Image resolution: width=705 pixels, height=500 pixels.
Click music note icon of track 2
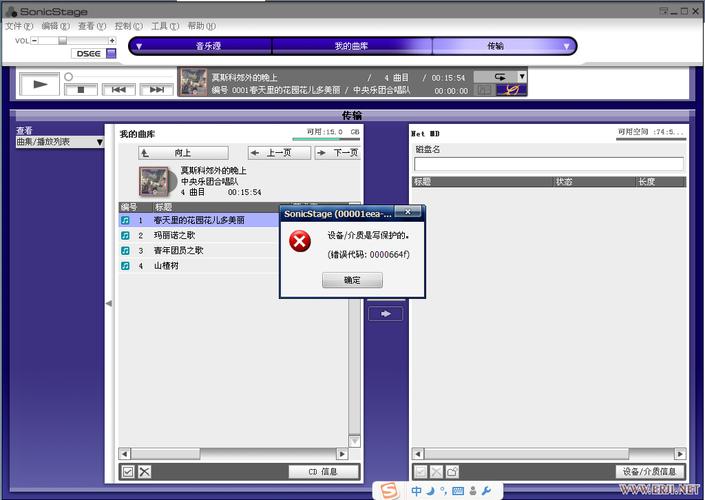pyautogui.click(x=125, y=236)
